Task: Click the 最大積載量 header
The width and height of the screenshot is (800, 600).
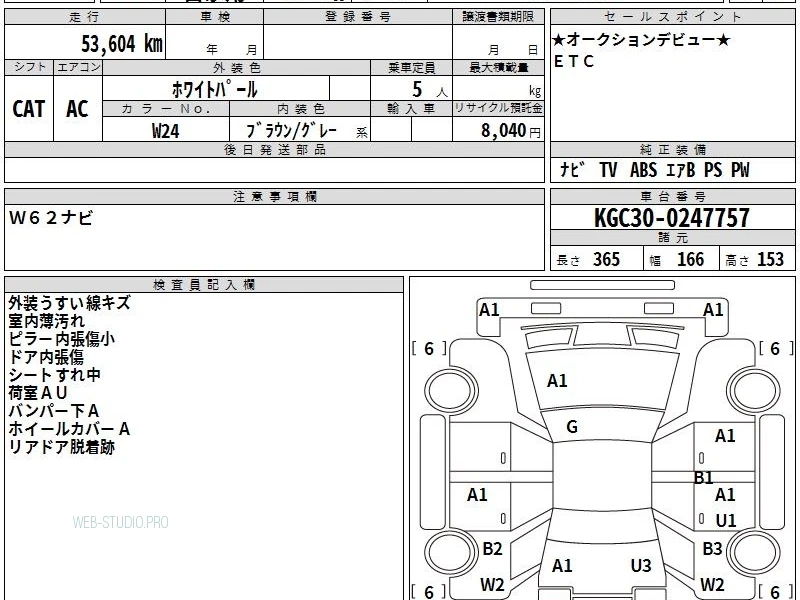Action: [498, 68]
